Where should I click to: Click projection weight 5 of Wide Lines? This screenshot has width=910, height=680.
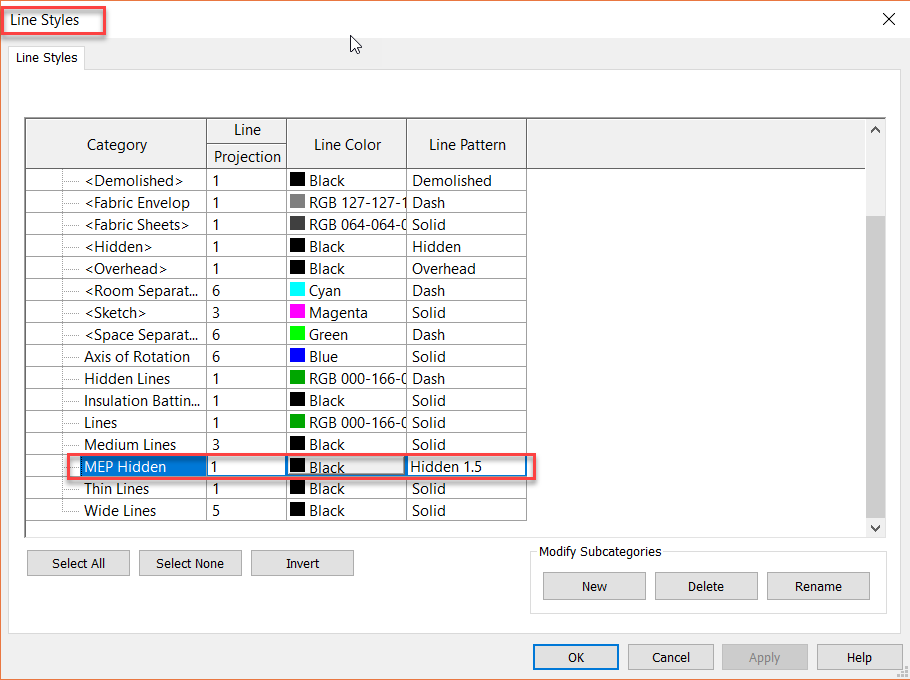(247, 511)
